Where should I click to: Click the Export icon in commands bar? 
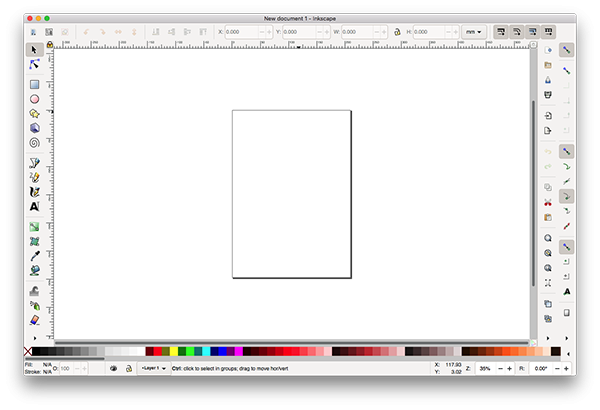pyautogui.click(x=548, y=131)
